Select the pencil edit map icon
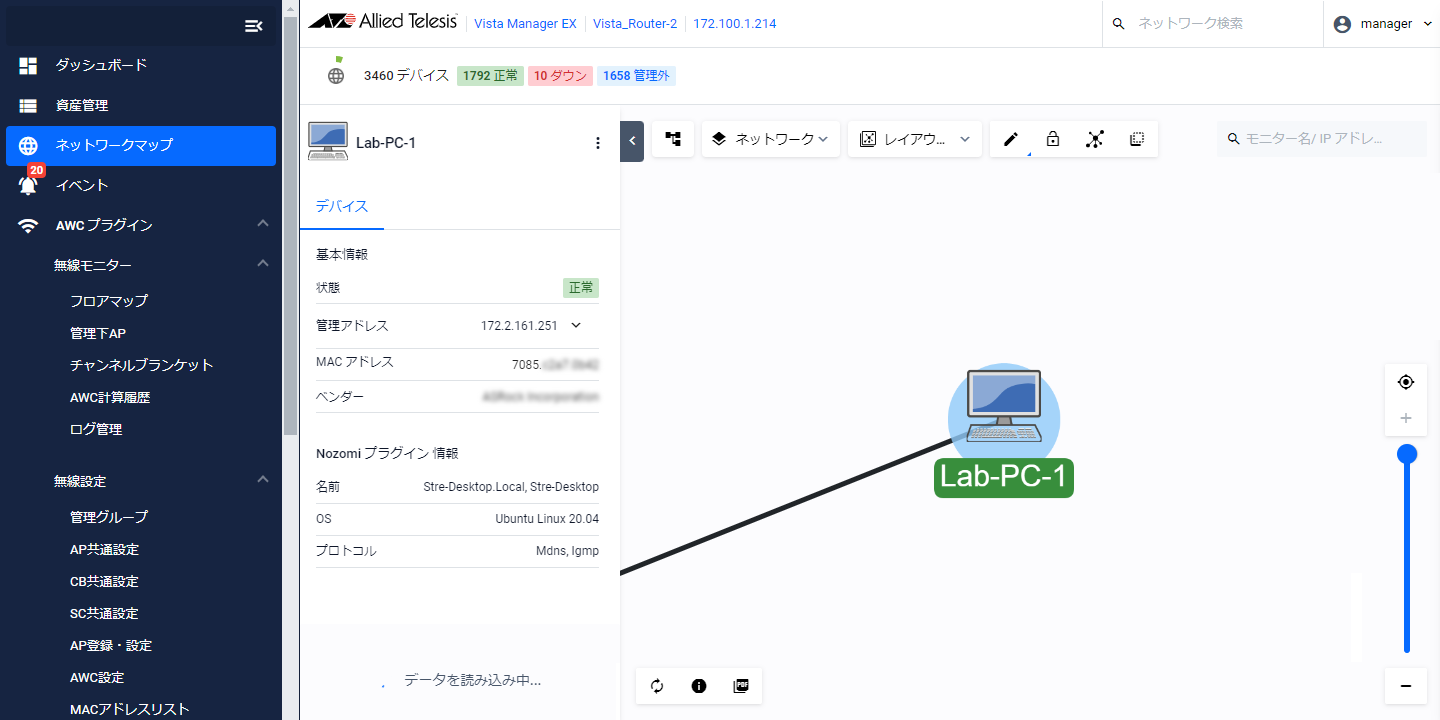The image size is (1440, 720). pos(1011,140)
